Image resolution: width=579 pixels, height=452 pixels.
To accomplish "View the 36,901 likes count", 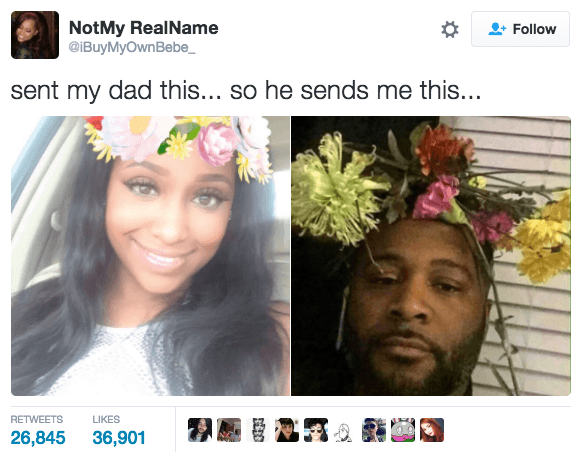I will click(119, 438).
